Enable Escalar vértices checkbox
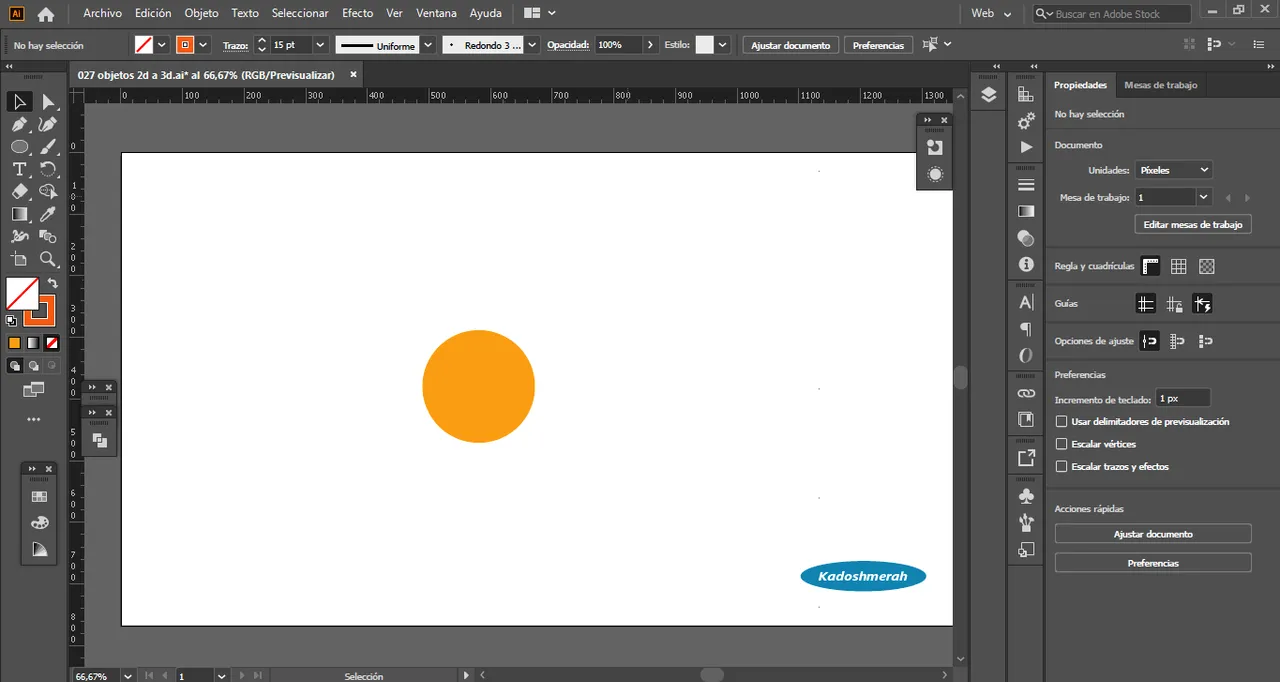The image size is (1280, 682). point(1062,444)
